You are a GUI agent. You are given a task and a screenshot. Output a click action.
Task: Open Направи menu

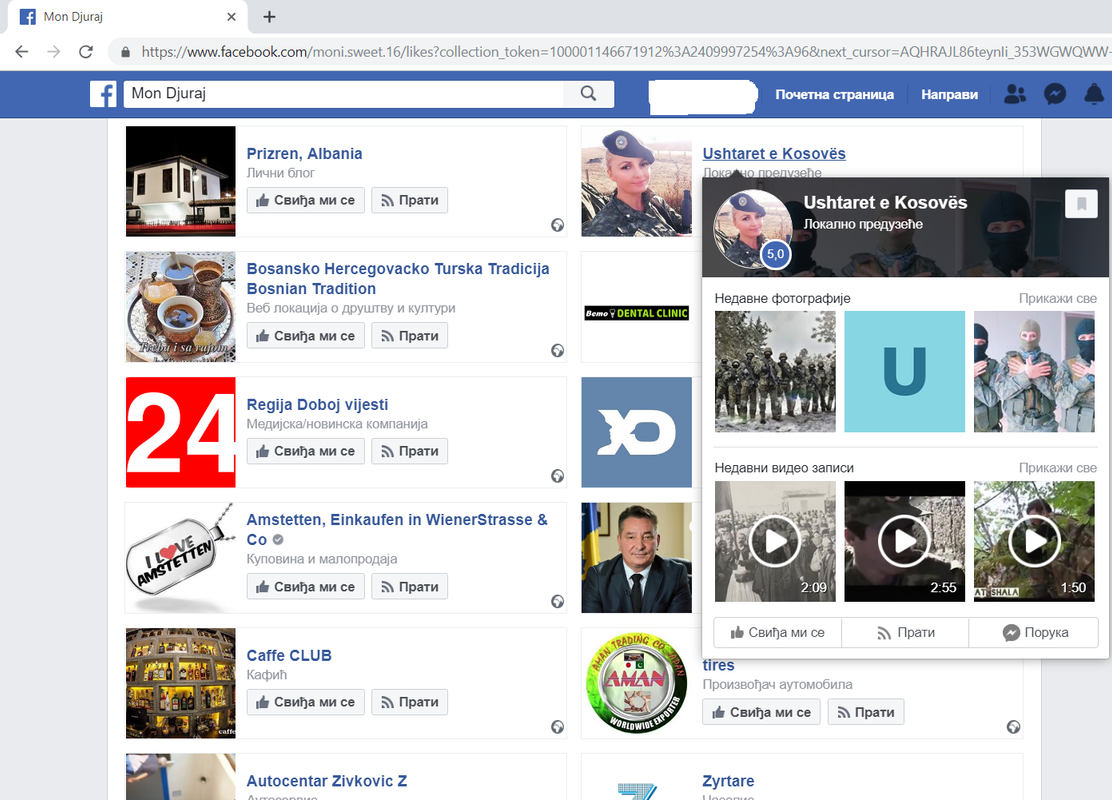tap(949, 94)
